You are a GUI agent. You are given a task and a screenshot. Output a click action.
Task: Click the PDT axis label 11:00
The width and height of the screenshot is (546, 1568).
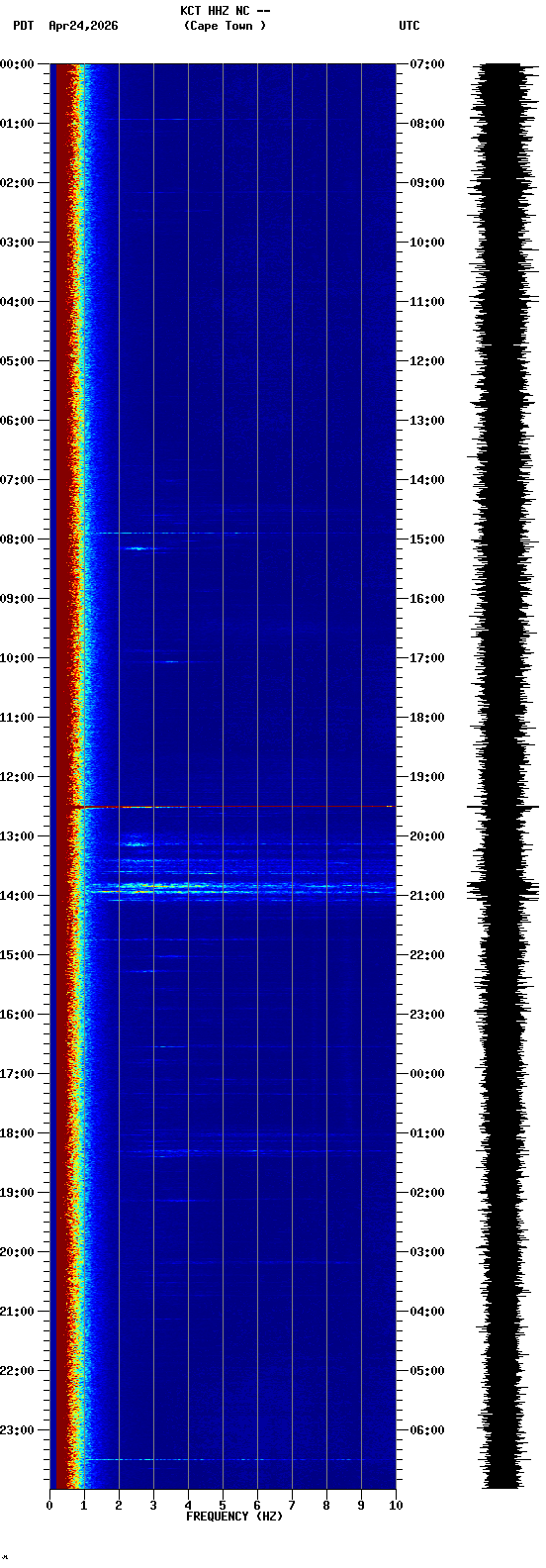click(x=17, y=718)
